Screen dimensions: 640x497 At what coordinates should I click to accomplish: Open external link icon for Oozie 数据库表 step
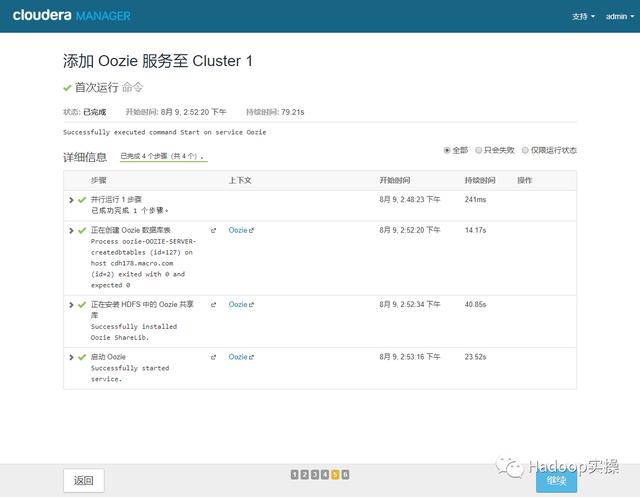click(x=213, y=231)
